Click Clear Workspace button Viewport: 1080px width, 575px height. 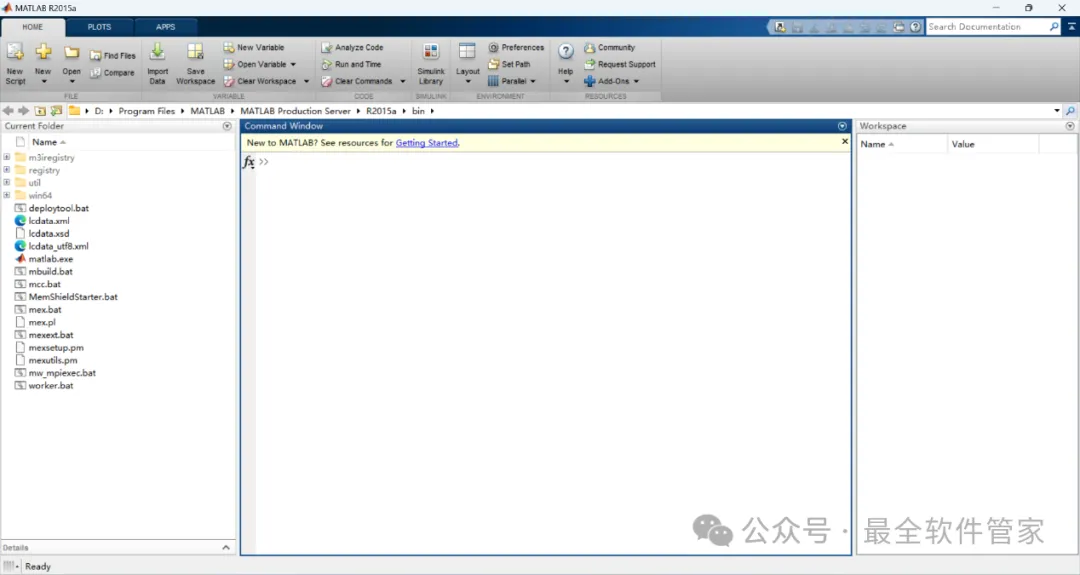click(x=260, y=81)
